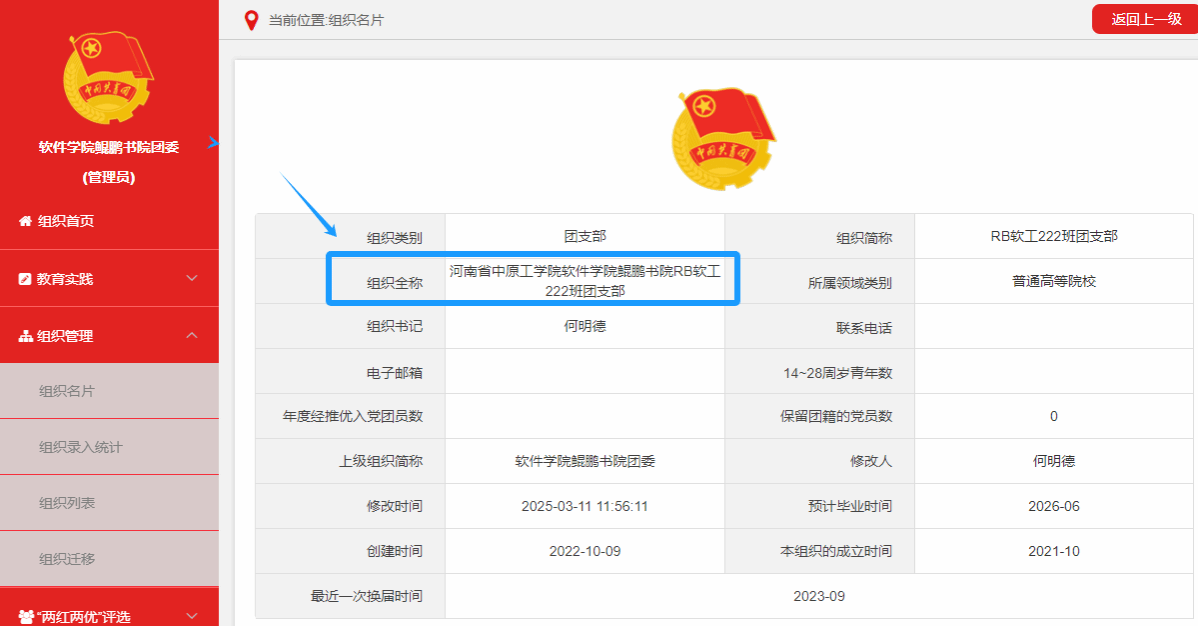Screen dimensions: 1198x626
Task: Click the 2022-10-09 creation date
Action: [x=584, y=551]
